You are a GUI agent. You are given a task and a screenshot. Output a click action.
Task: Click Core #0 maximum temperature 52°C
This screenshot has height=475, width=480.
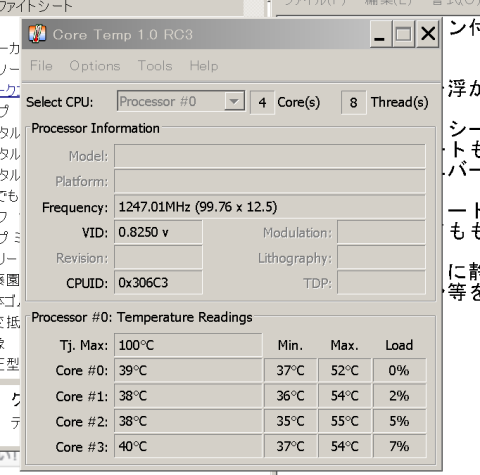345,370
